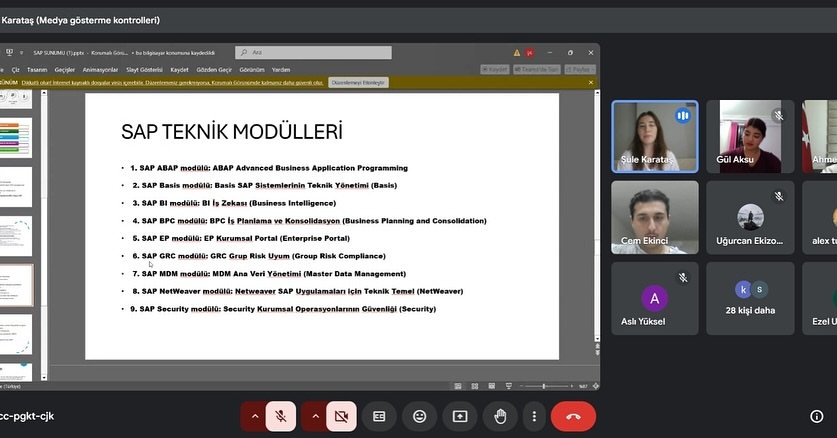Viewport: 837px width, 438px height.
Task: Raise hand in the meeting
Action: click(500, 416)
